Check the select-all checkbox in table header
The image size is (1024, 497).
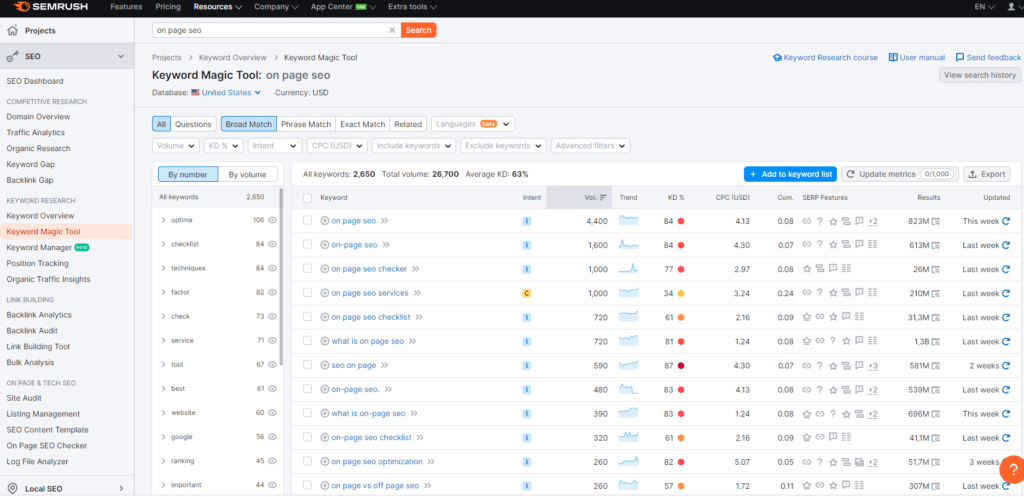click(x=308, y=198)
